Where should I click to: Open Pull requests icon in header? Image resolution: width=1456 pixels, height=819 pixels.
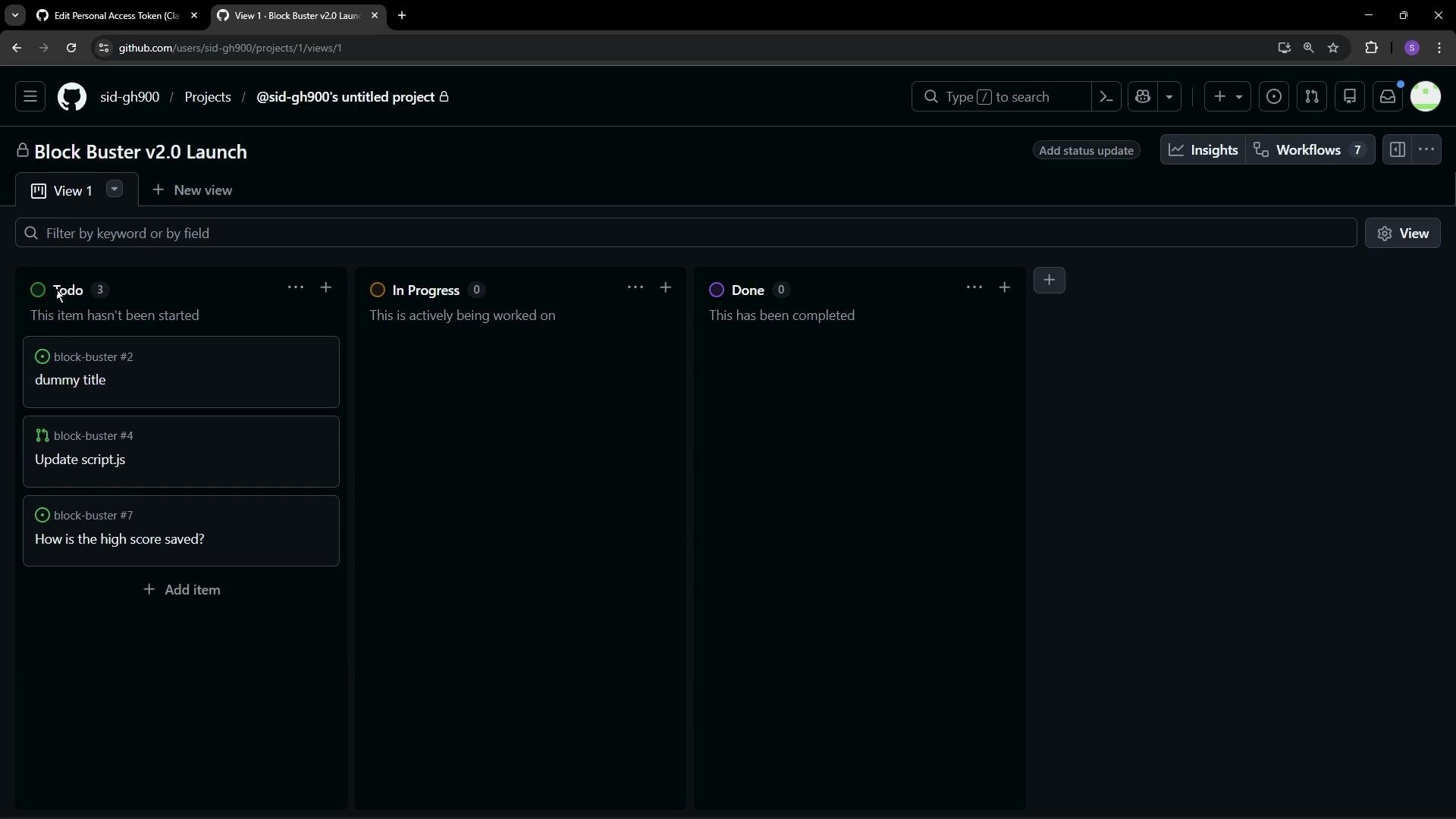pos(1312,97)
